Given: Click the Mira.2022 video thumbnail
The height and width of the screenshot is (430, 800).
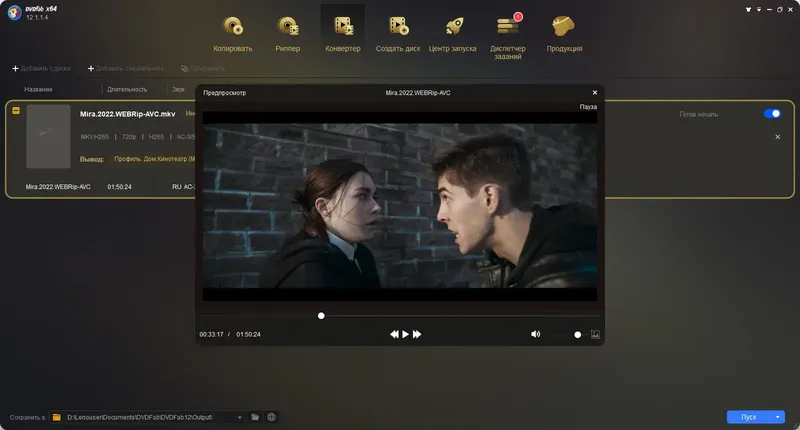Looking at the screenshot, I should 48,136.
